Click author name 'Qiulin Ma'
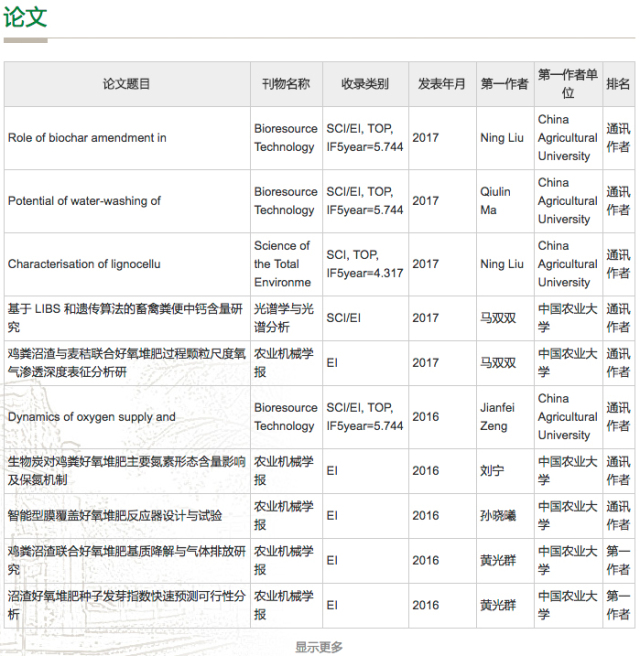The image size is (640, 656). tap(495, 201)
